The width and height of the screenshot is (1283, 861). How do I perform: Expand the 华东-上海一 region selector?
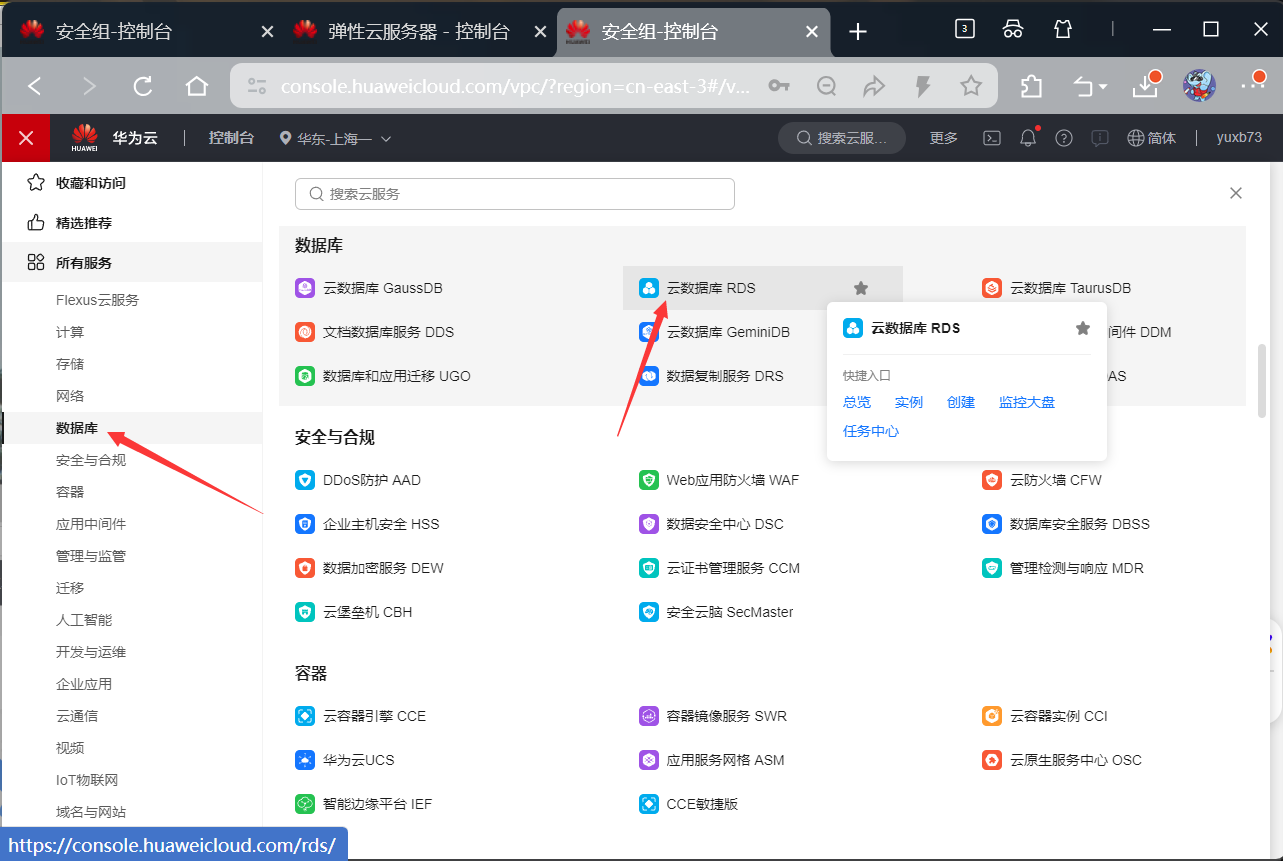[335, 138]
